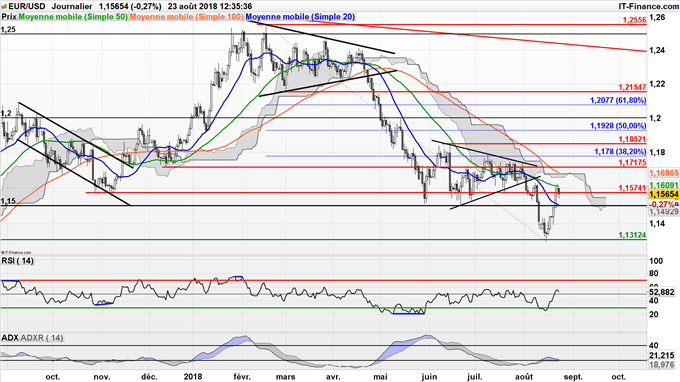Select the Journalier timeframe label
The image size is (680, 382).
point(72,7)
